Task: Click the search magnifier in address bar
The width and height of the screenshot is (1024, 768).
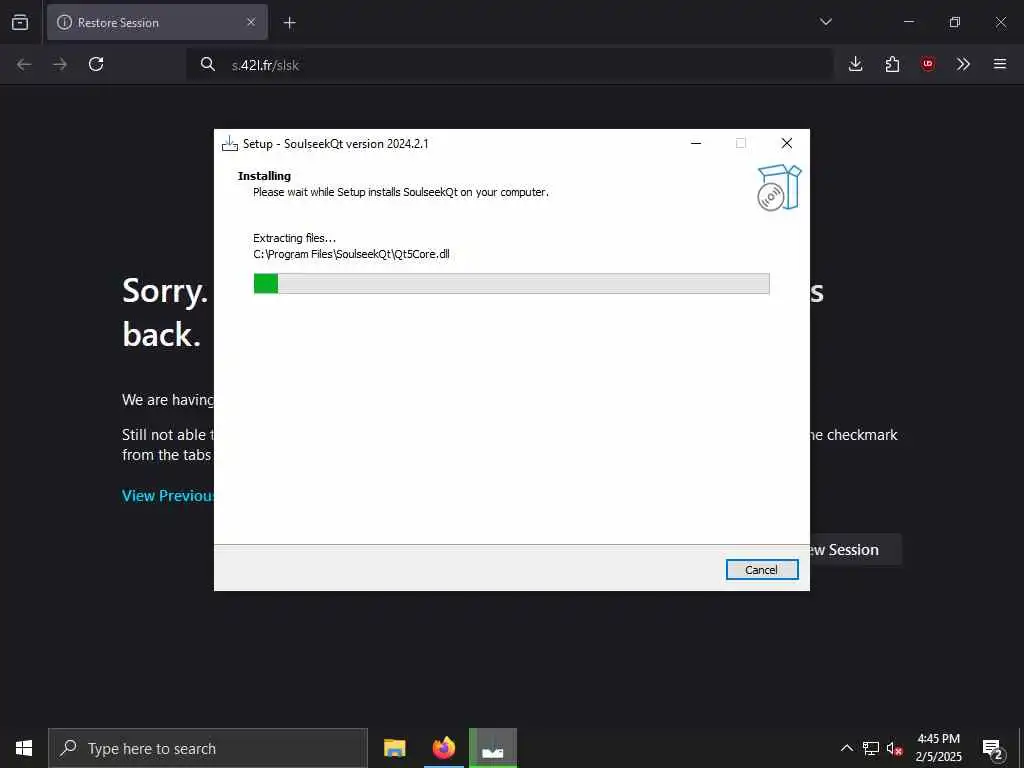Action: pyautogui.click(x=208, y=64)
